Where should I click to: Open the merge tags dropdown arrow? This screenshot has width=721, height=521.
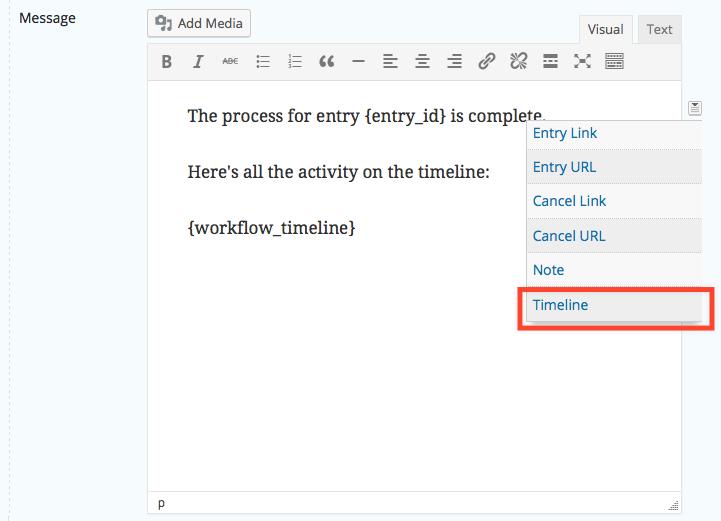coord(694,108)
